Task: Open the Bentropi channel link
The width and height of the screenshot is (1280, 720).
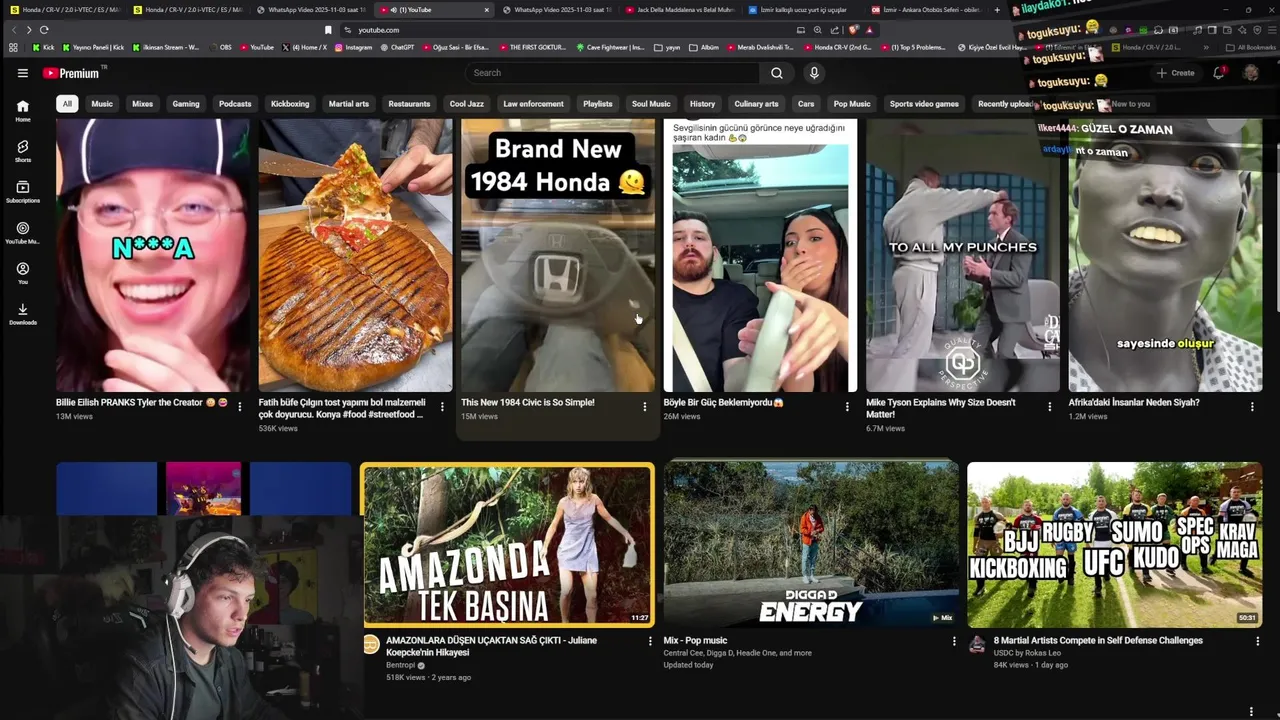Action: [x=400, y=665]
